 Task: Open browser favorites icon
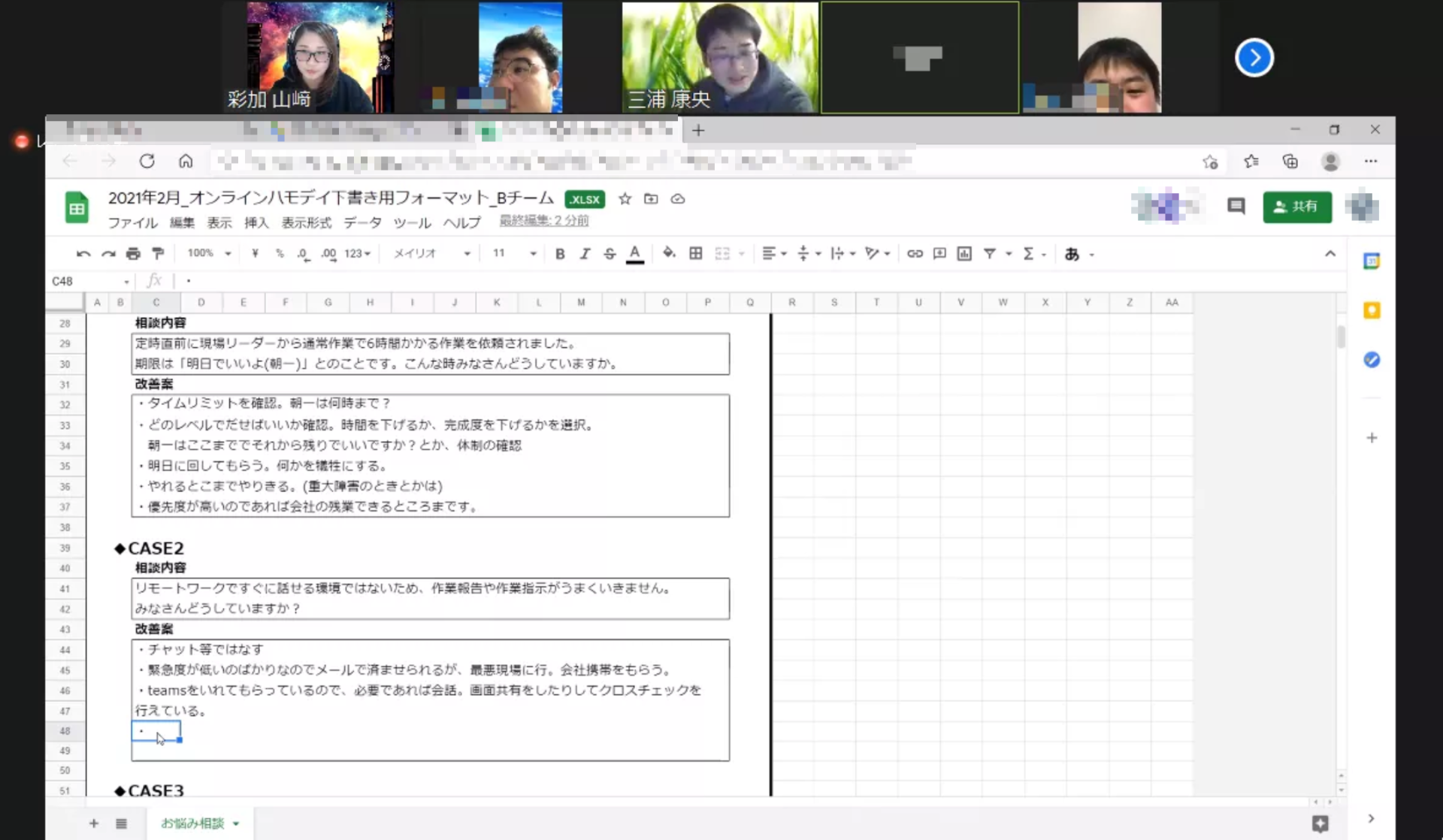[x=1251, y=162]
